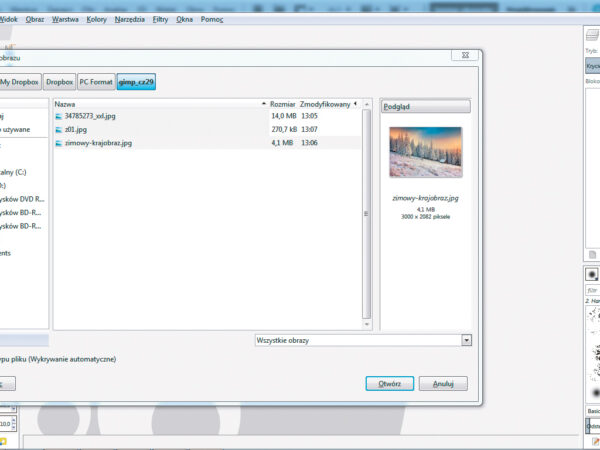This screenshot has width=600, height=450.
Task: Go to Dropbox folder in path bar
Action: tap(59, 82)
